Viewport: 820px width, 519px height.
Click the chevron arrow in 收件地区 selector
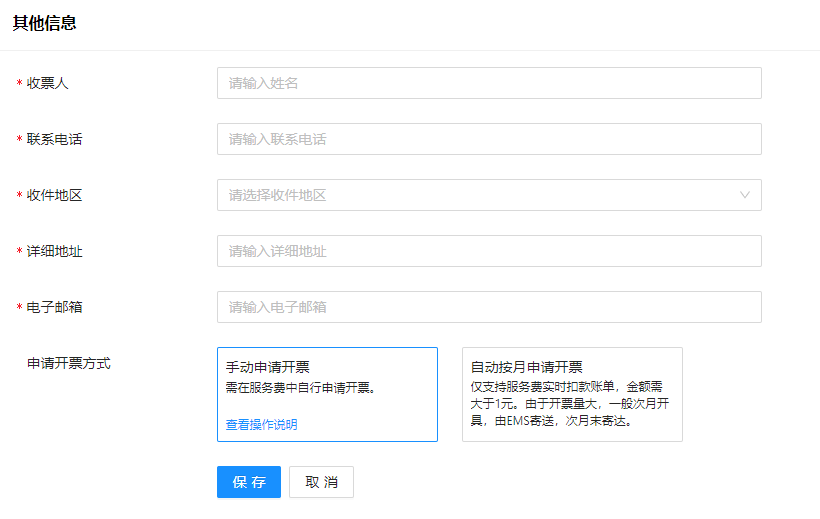point(745,195)
